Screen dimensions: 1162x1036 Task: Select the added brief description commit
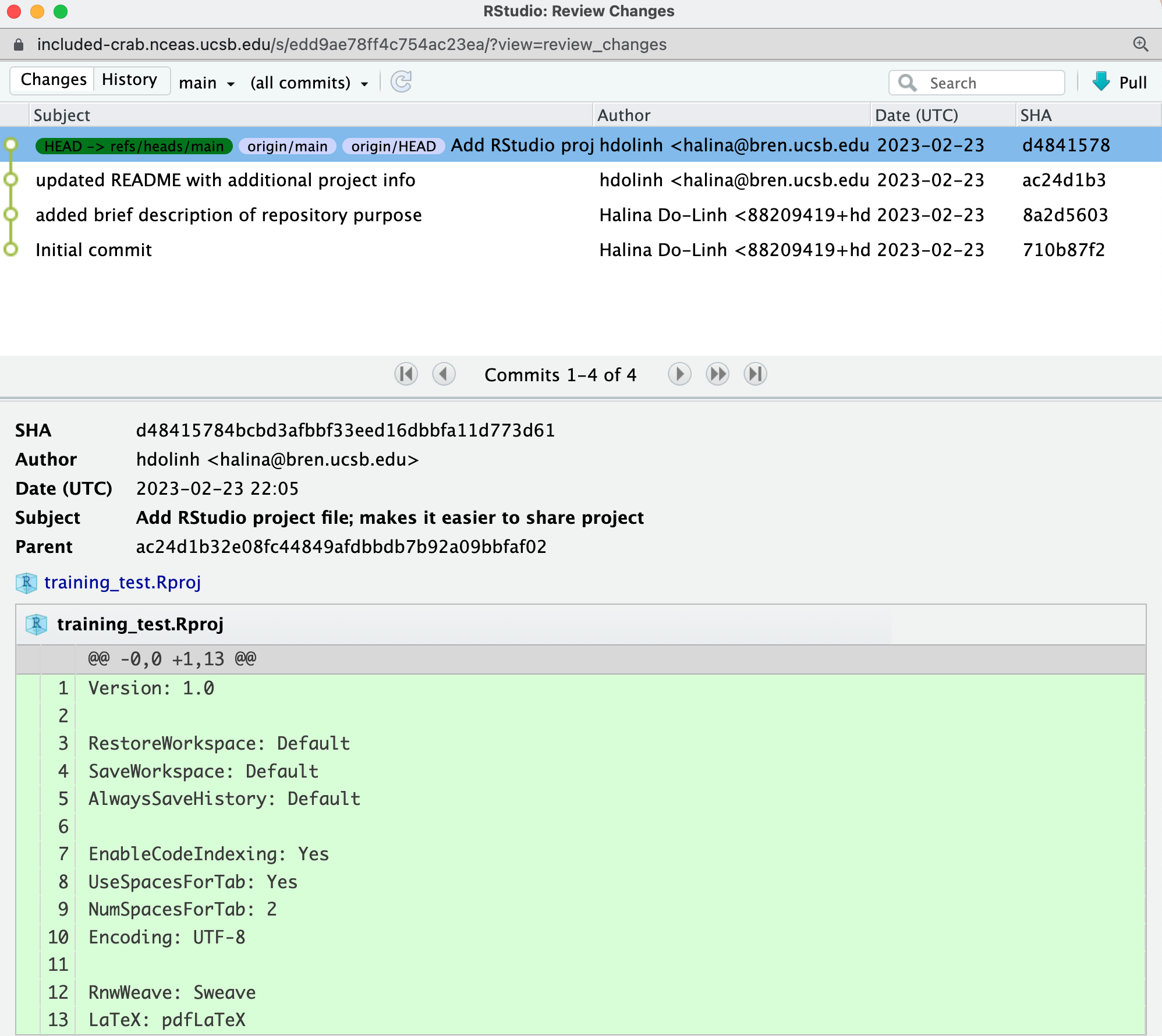pyautogui.click(x=228, y=215)
